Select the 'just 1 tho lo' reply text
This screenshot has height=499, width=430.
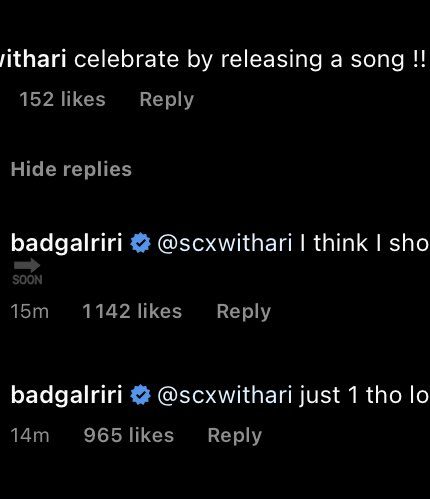coord(364,395)
